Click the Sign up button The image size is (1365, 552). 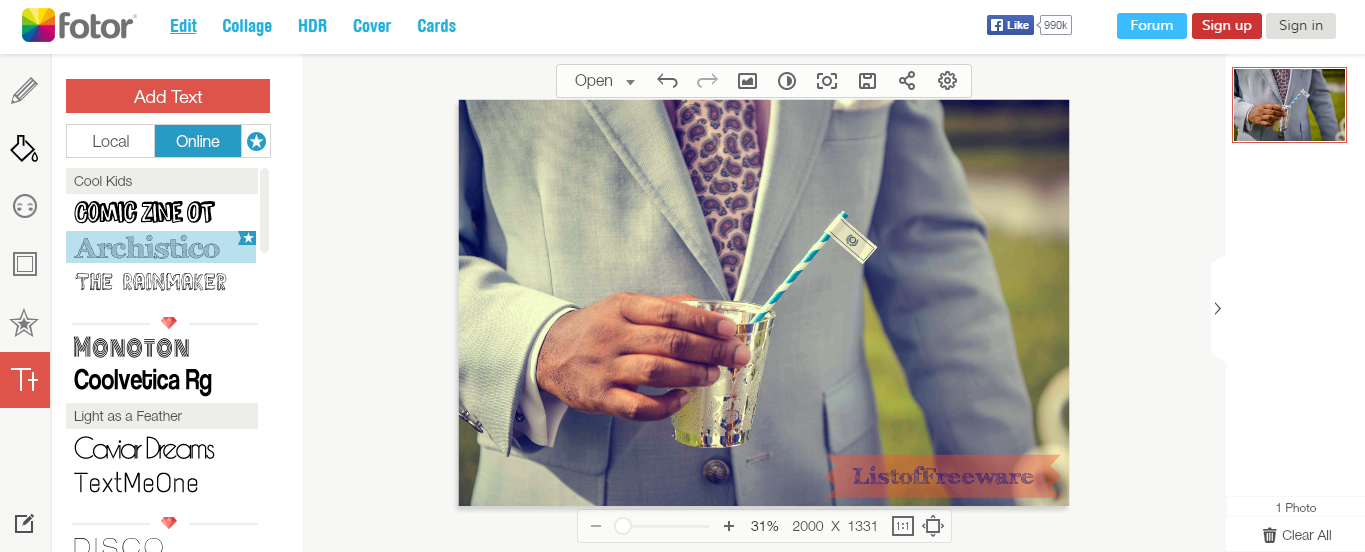pyautogui.click(x=1226, y=26)
